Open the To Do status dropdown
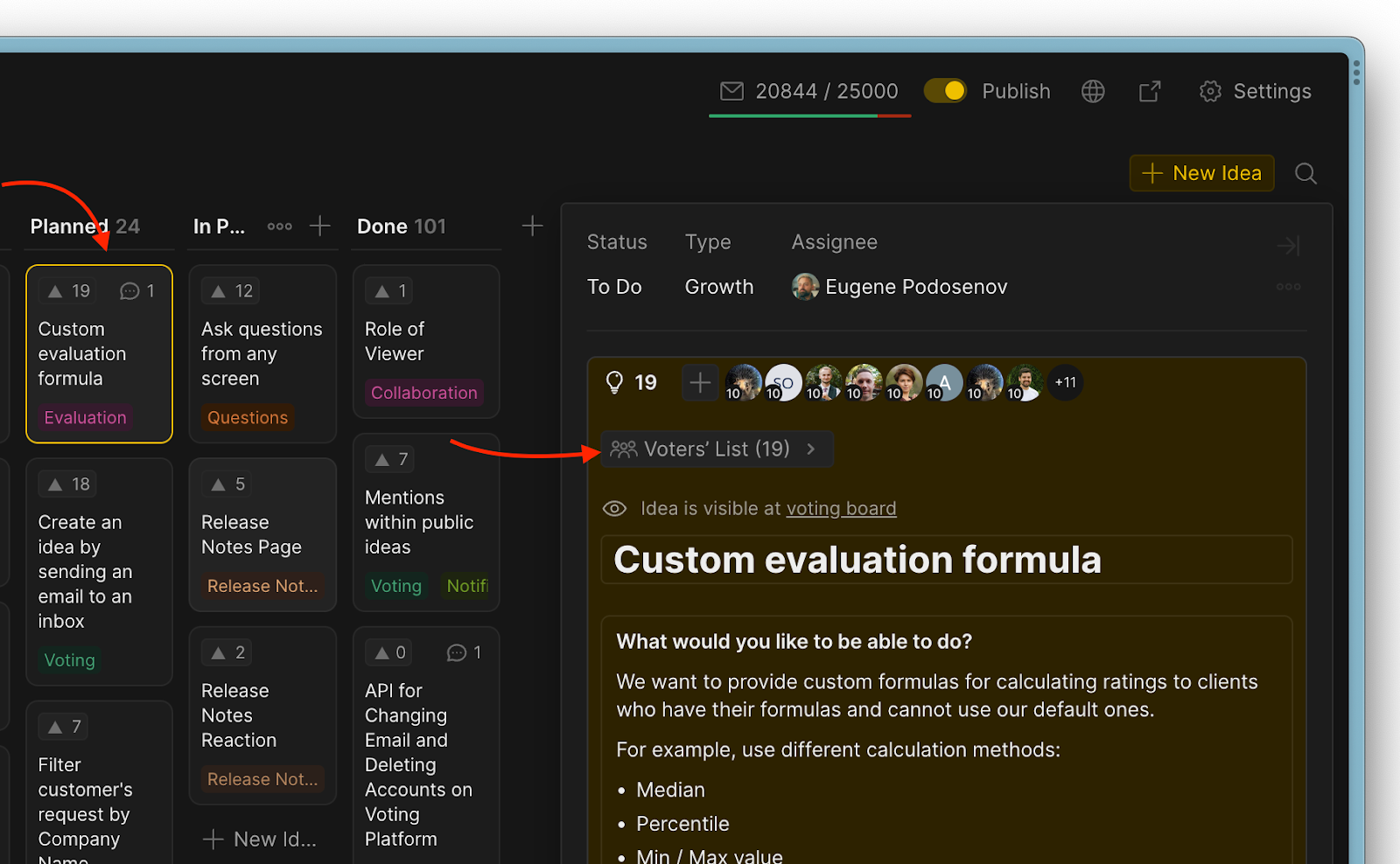 point(614,287)
